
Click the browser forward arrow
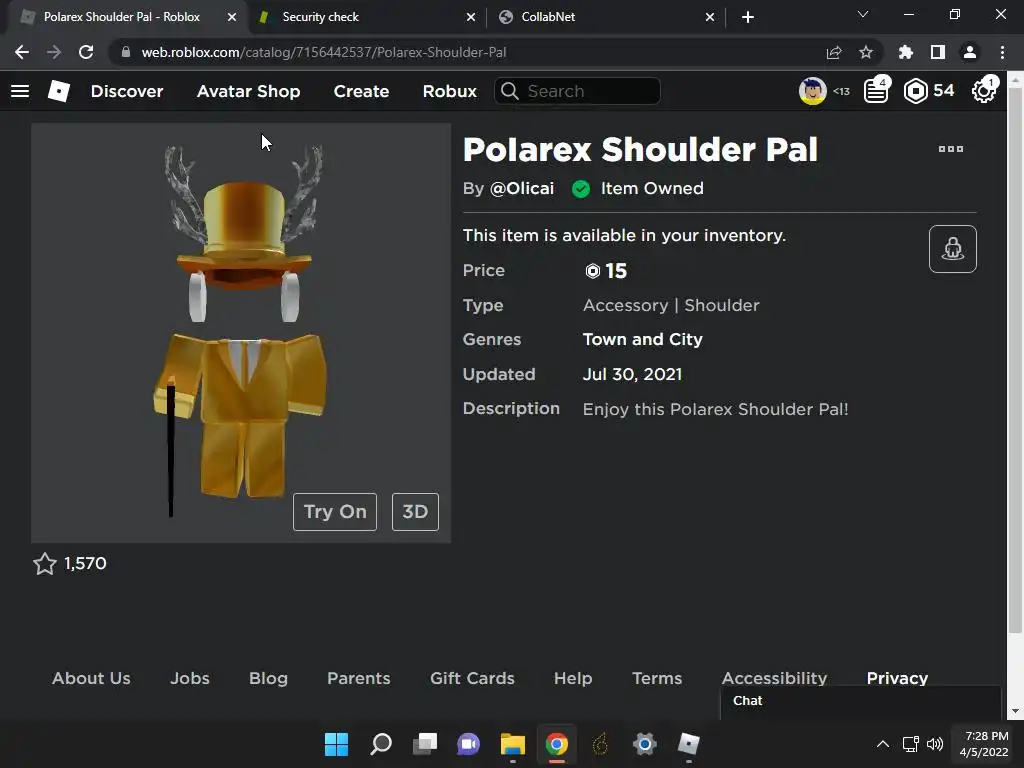pyautogui.click(x=54, y=52)
